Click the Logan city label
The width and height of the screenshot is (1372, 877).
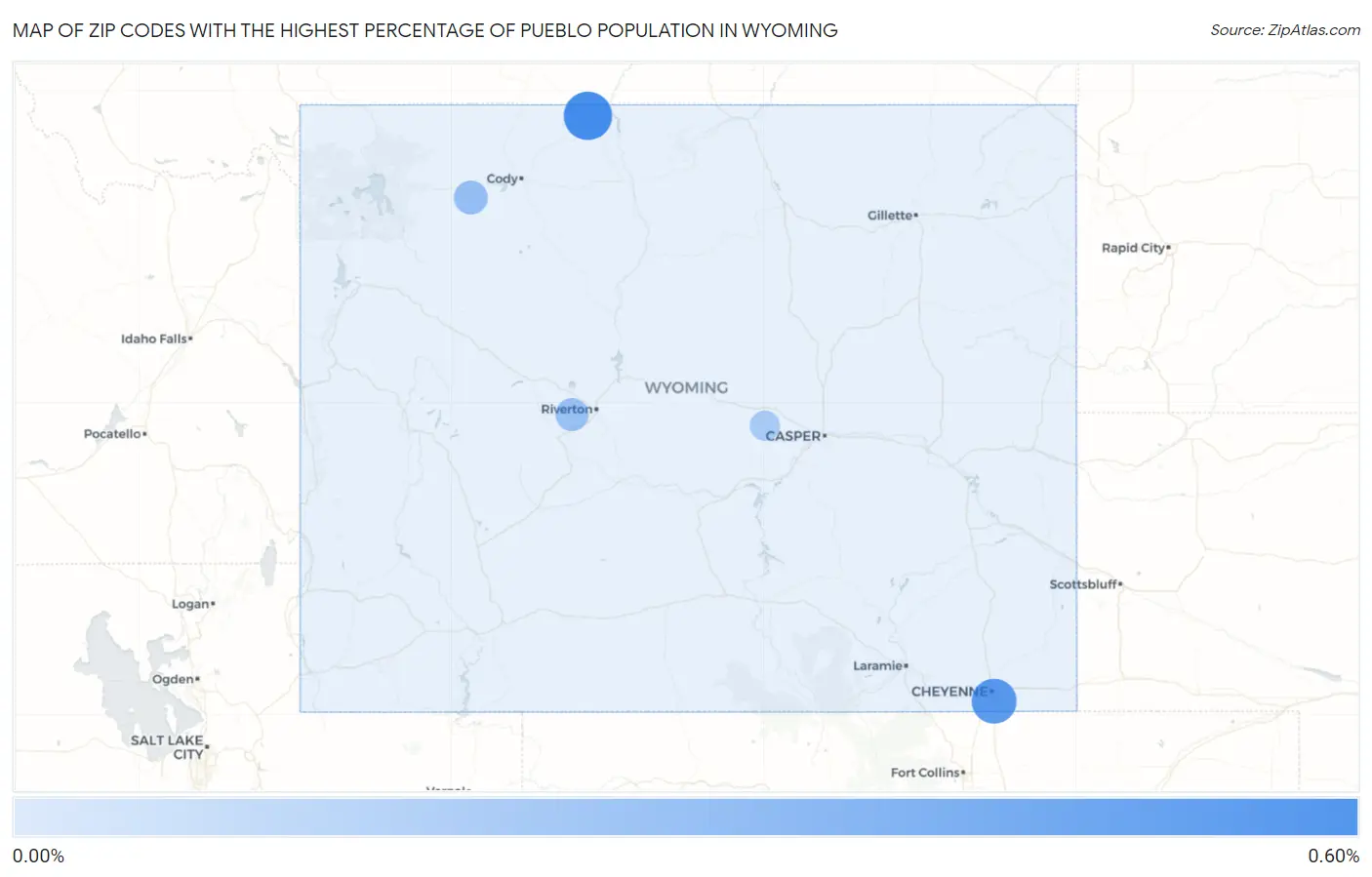tap(192, 604)
